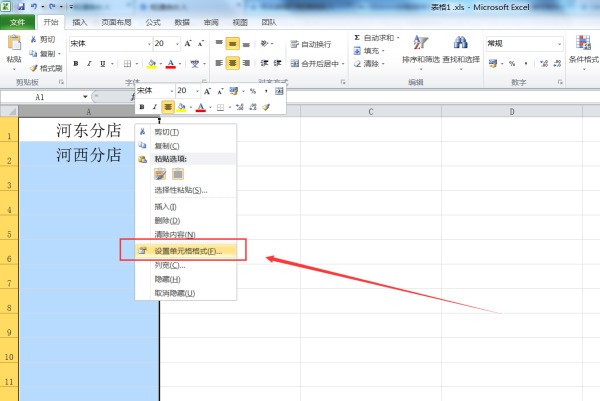The width and height of the screenshot is (600, 401).
Task: Click the ribbon red font color button
Action: point(171,64)
